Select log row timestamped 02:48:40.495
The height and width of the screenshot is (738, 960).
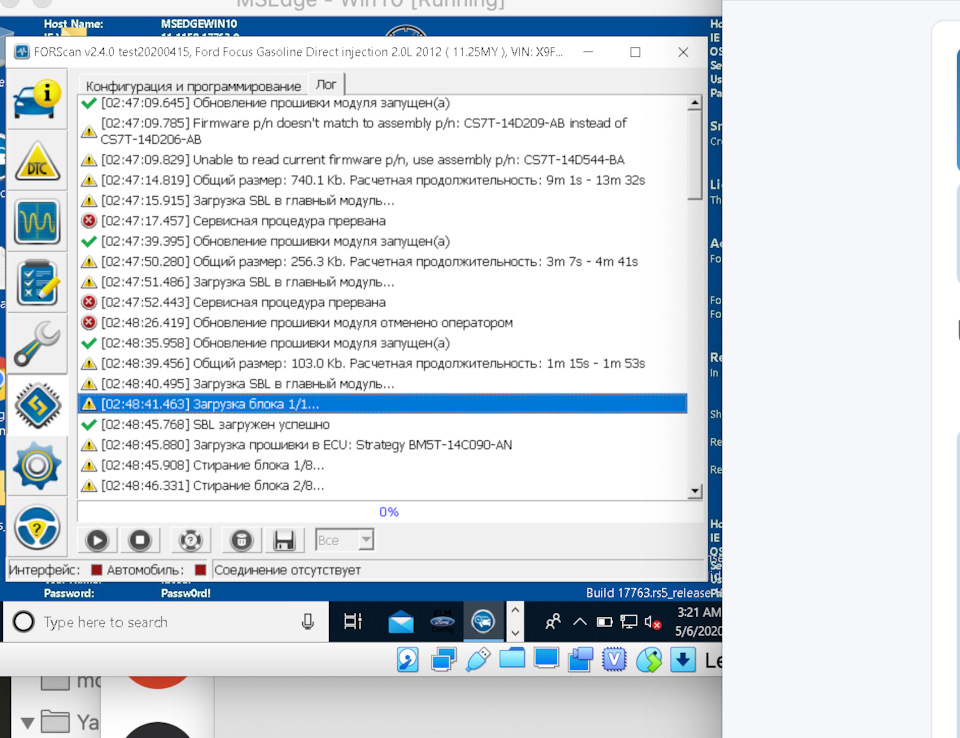[383, 383]
